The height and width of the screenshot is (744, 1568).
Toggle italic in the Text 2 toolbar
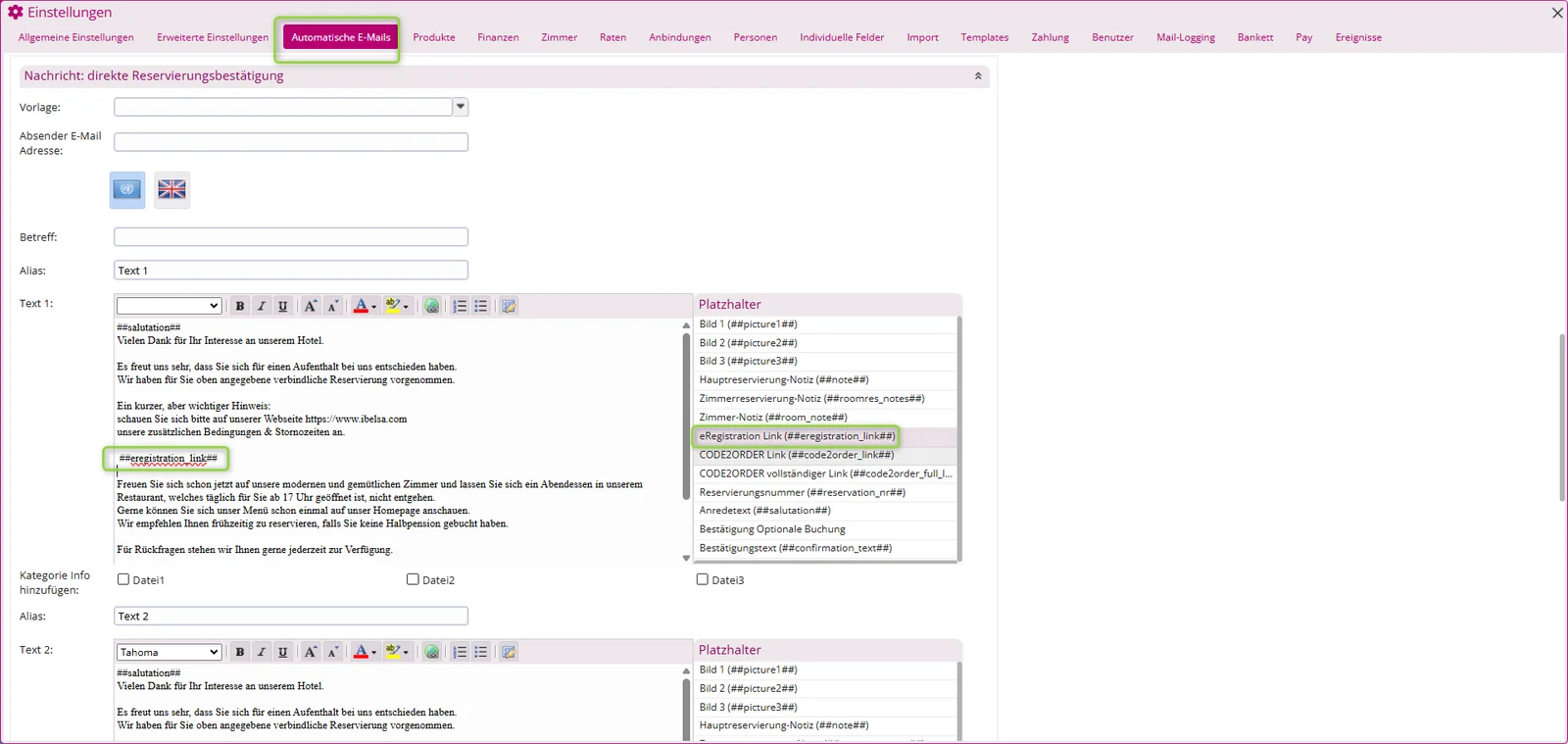pyautogui.click(x=262, y=652)
